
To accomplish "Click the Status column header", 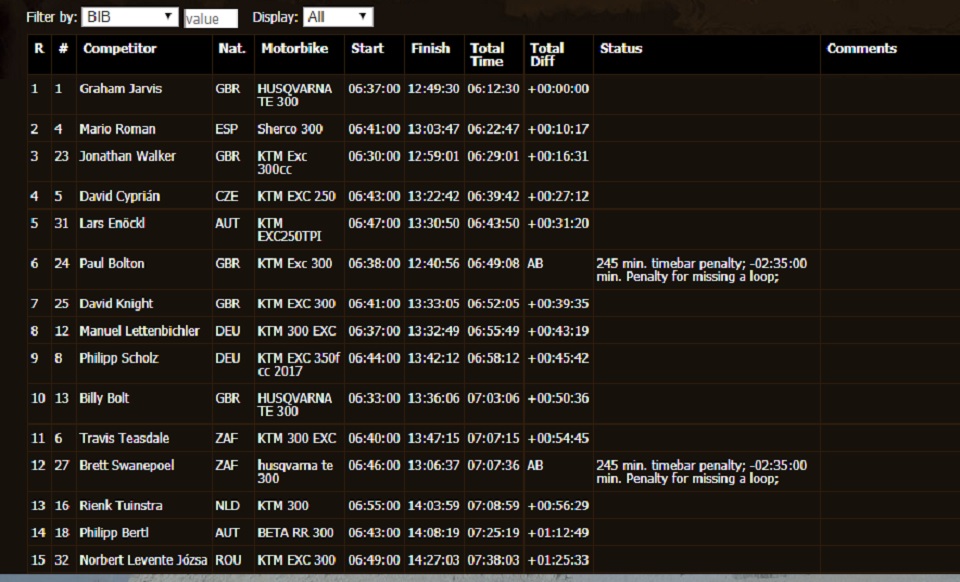I will coord(621,48).
